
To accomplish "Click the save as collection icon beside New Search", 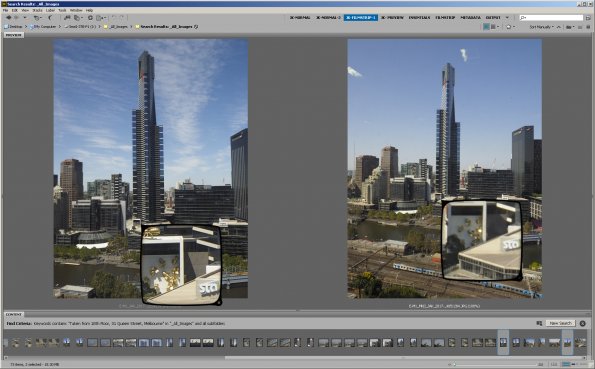I will point(539,323).
